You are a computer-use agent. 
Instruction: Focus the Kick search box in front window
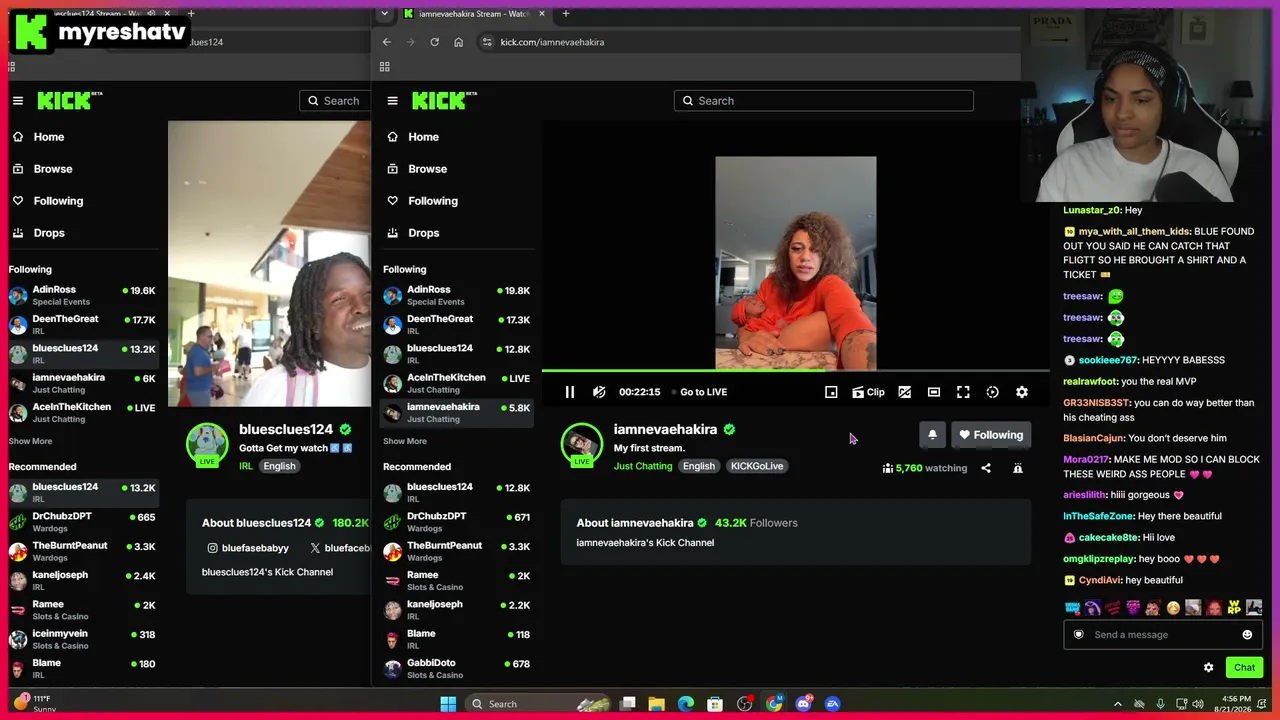(x=824, y=101)
